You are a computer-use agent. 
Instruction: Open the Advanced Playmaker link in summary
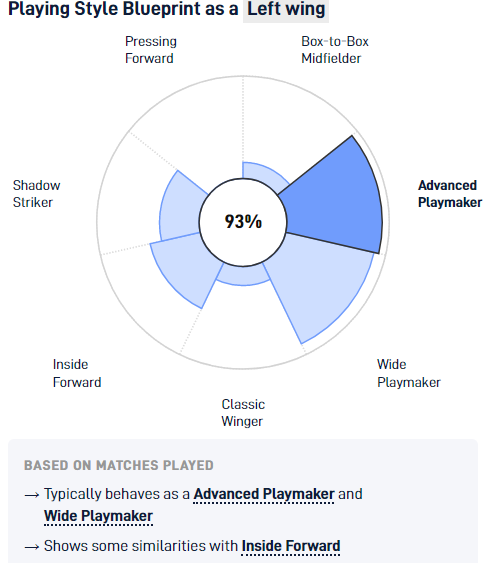click(x=264, y=494)
